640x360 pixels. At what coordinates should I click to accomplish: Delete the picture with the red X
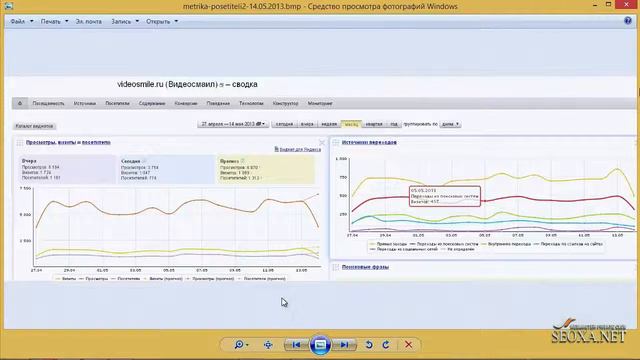point(408,345)
